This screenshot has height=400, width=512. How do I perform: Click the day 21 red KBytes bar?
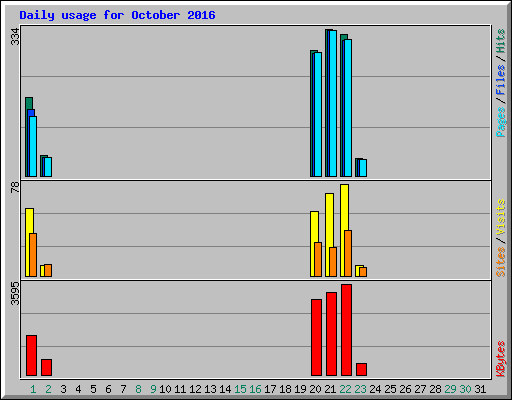[x=331, y=334]
